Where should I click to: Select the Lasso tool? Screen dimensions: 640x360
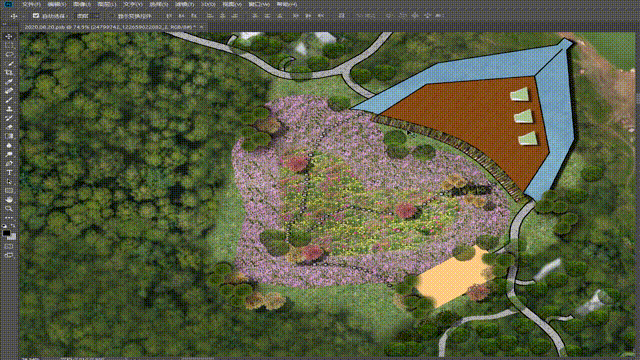(9, 55)
